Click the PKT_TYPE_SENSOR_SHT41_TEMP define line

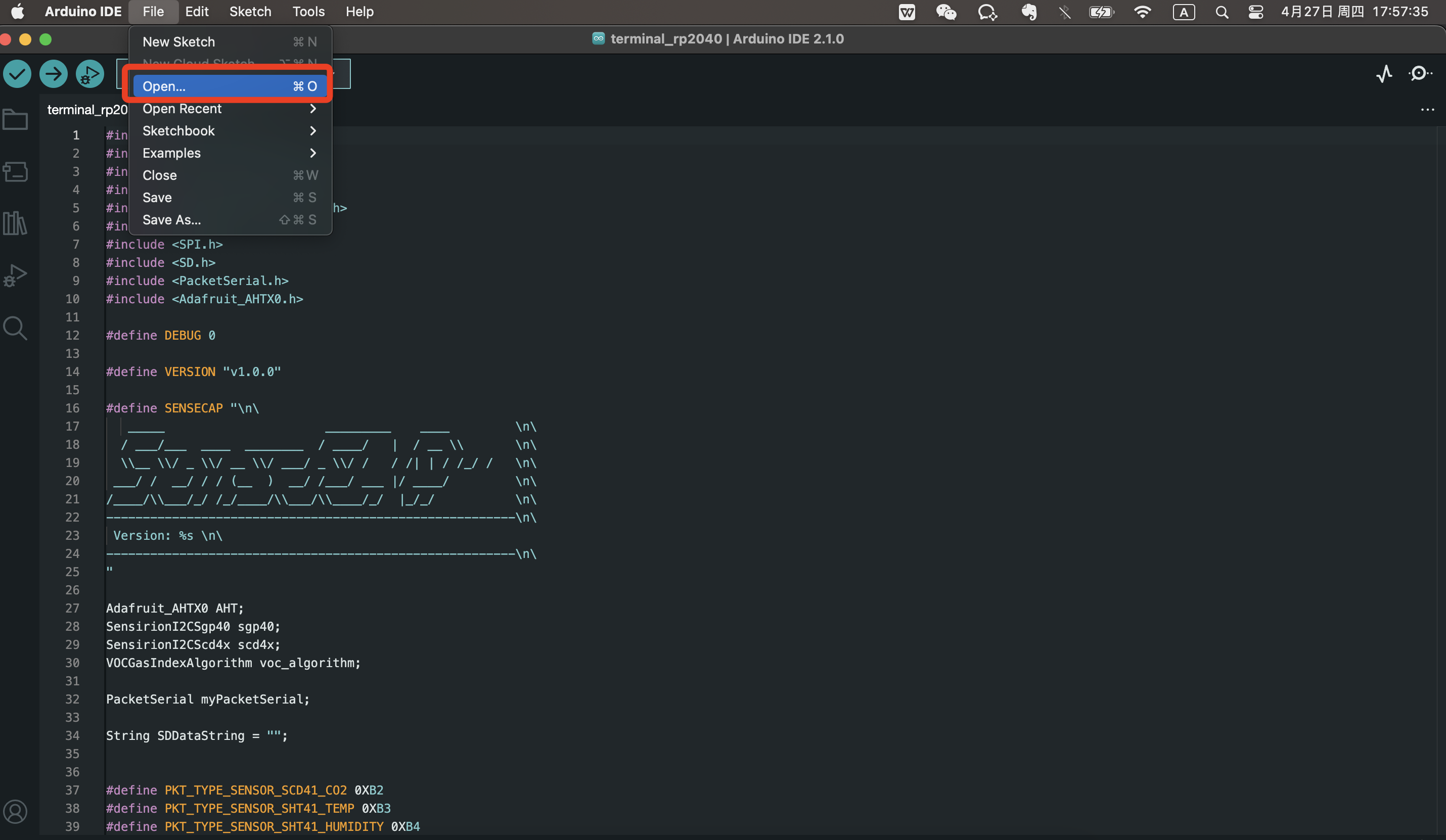[248, 809]
